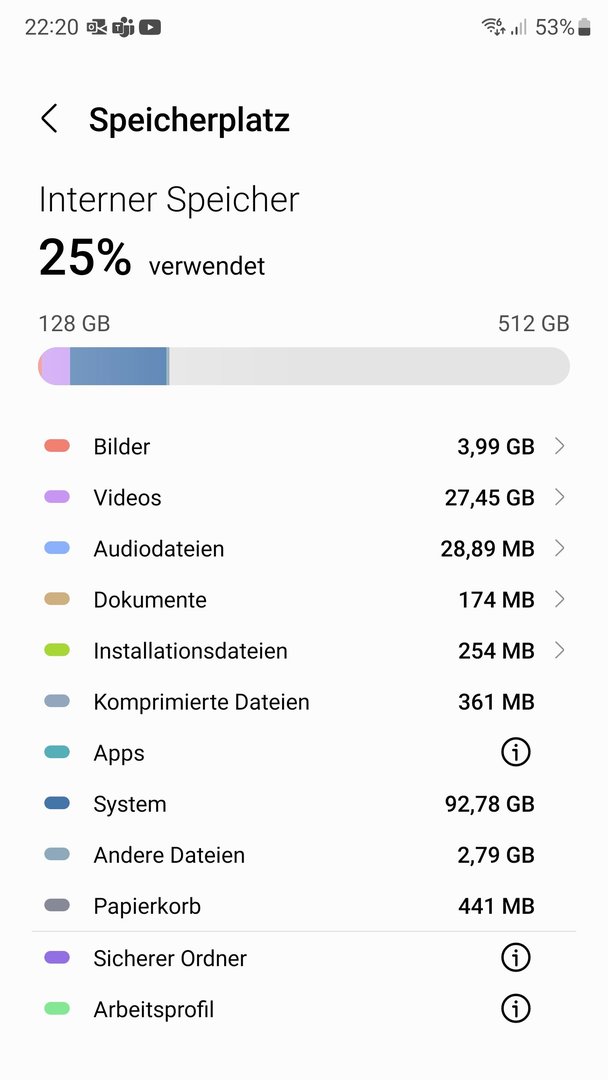Image resolution: width=608 pixels, height=1080 pixels.
Task: Tap the Outlook notification icon in status bar
Action: [98, 27]
